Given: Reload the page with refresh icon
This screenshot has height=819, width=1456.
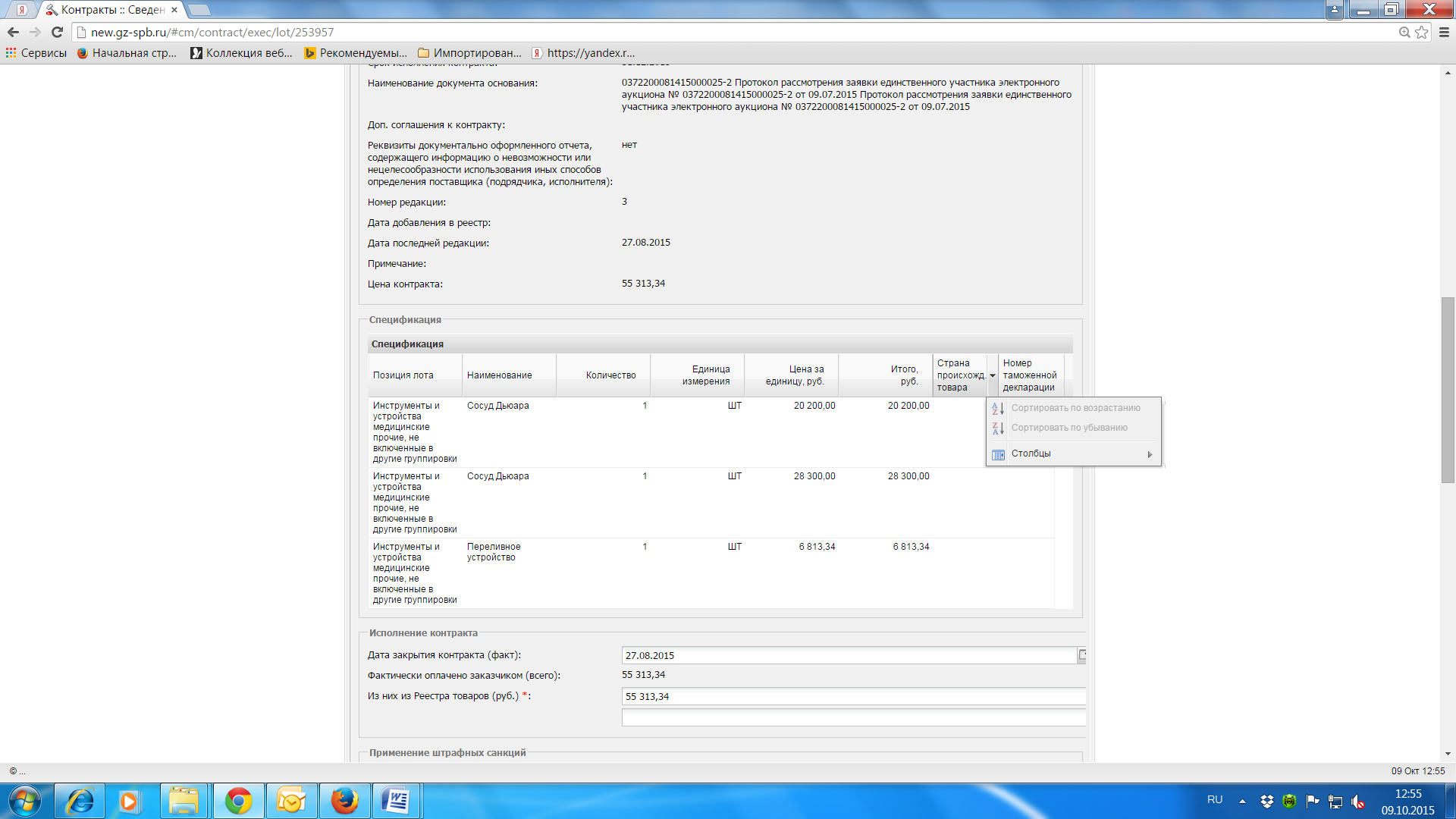Looking at the screenshot, I should (57, 32).
